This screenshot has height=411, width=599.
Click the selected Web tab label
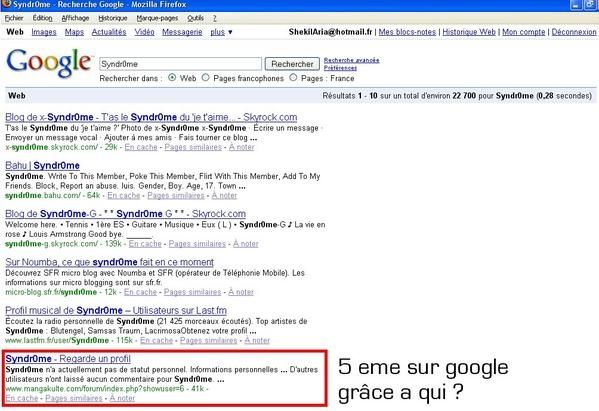pos(15,32)
